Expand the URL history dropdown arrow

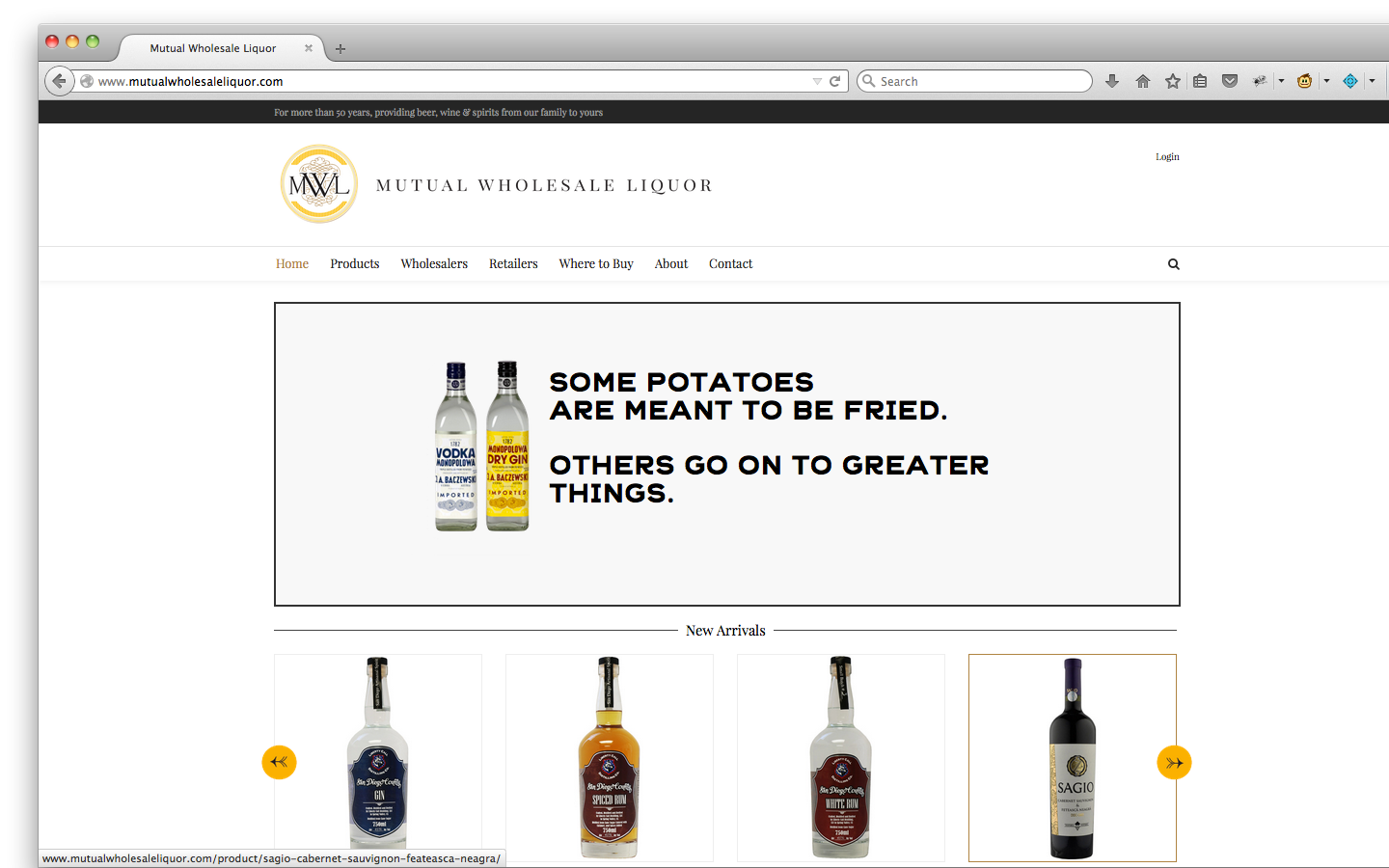817,81
